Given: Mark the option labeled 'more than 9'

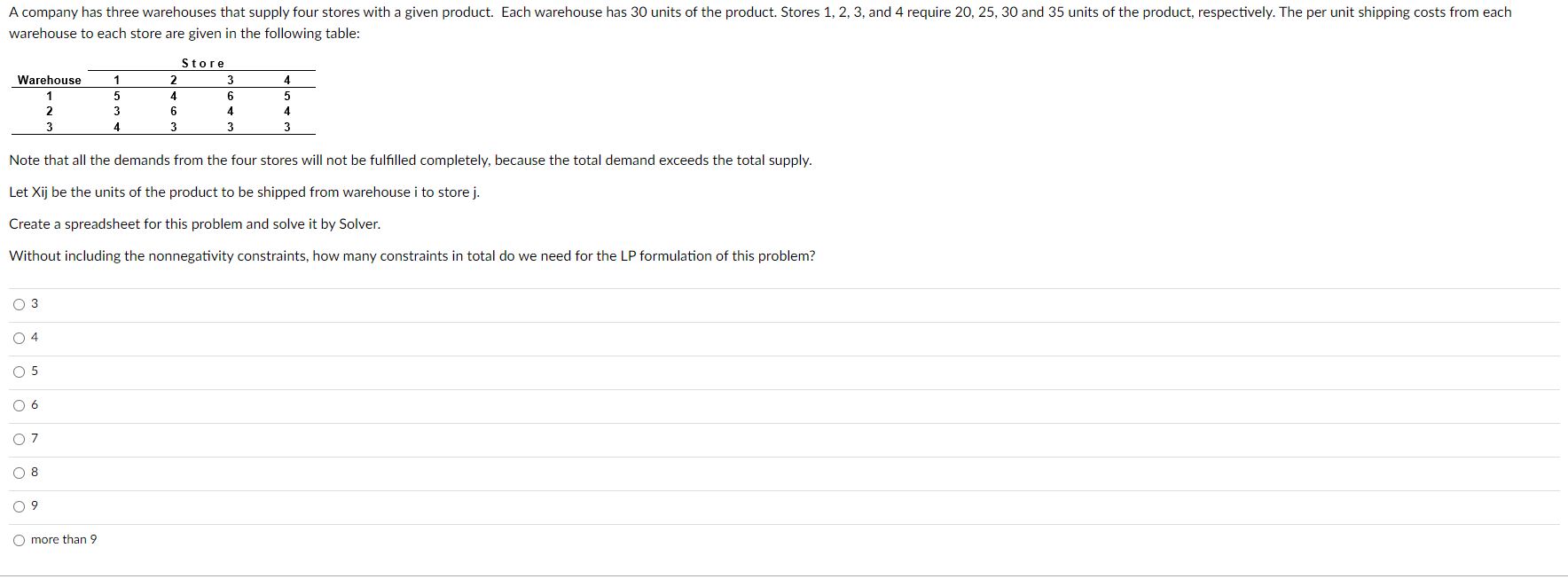Looking at the screenshot, I should 20,539.
